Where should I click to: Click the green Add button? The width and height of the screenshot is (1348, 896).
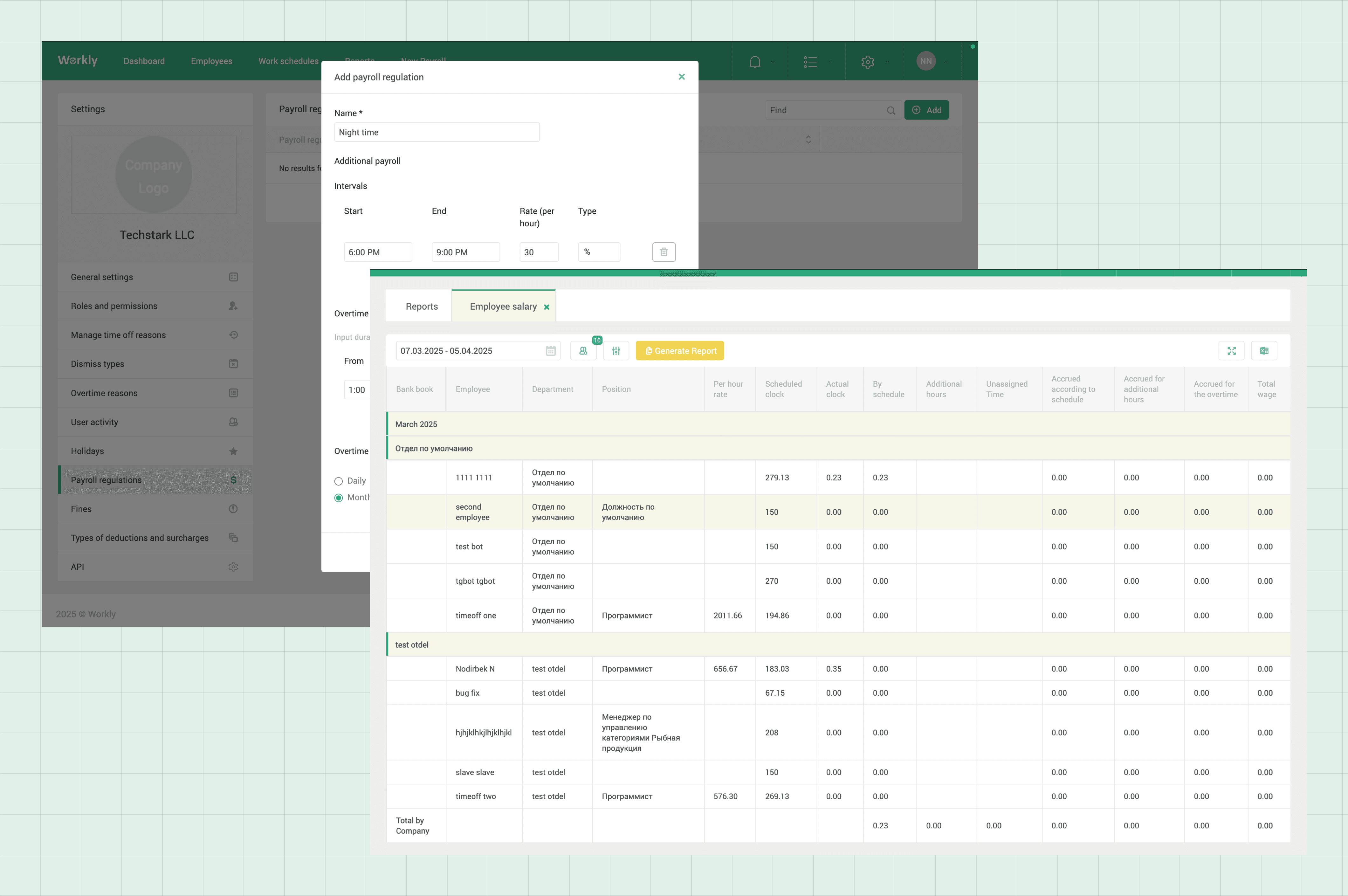[x=926, y=110]
